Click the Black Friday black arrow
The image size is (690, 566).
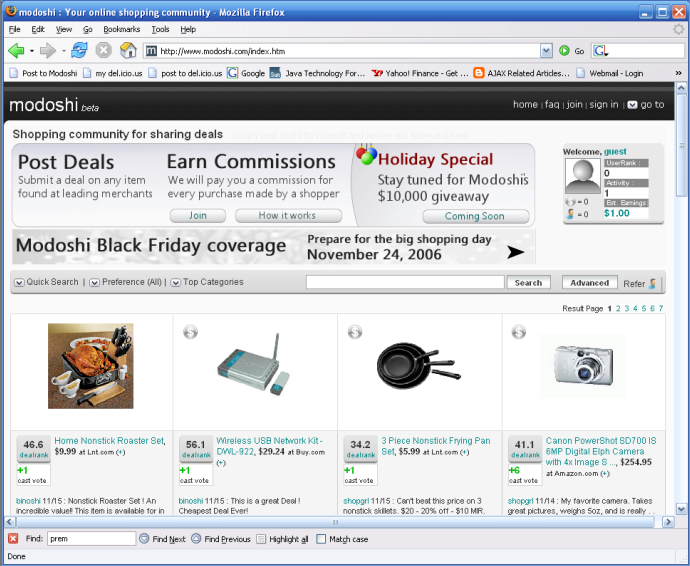[515, 252]
